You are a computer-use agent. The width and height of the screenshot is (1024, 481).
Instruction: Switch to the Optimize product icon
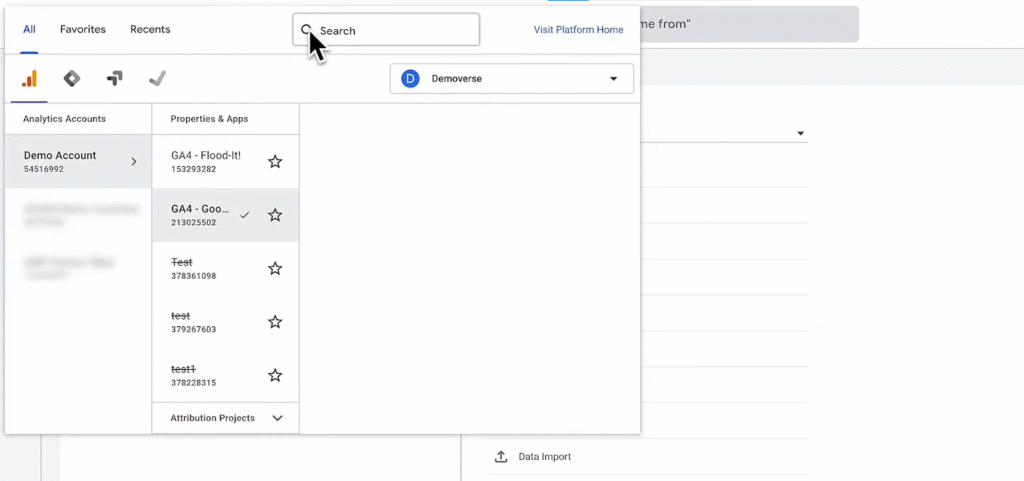(114, 79)
